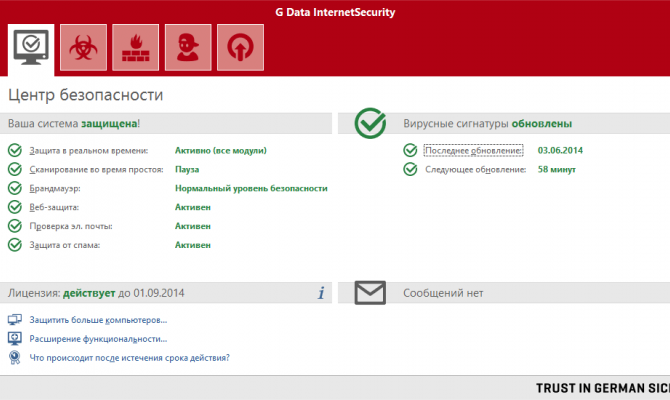The image size is (670, 400).
Task: Click Что происходит после истечения срока действия link
Action: pyautogui.click(x=129, y=358)
